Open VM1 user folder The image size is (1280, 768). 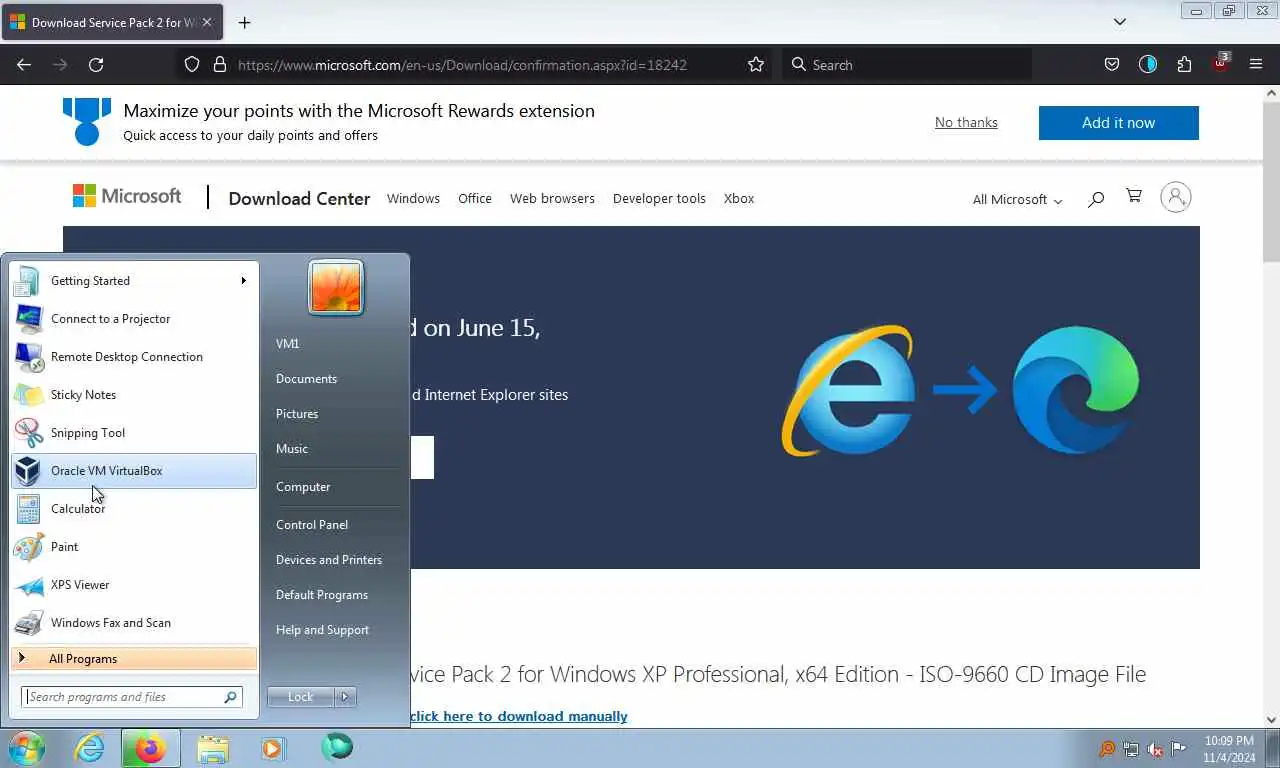(x=288, y=344)
